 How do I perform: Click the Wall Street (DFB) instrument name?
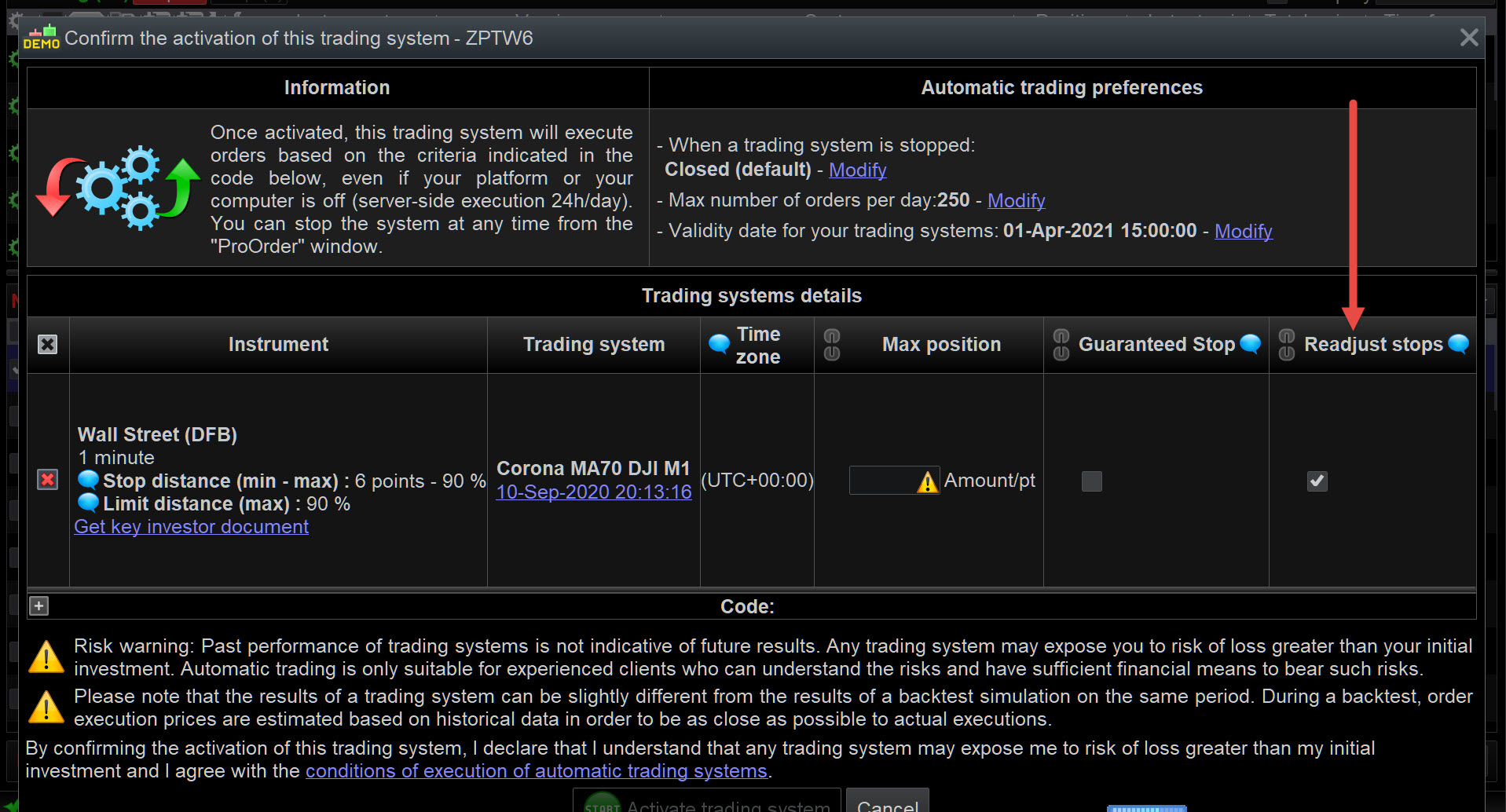tap(157, 435)
